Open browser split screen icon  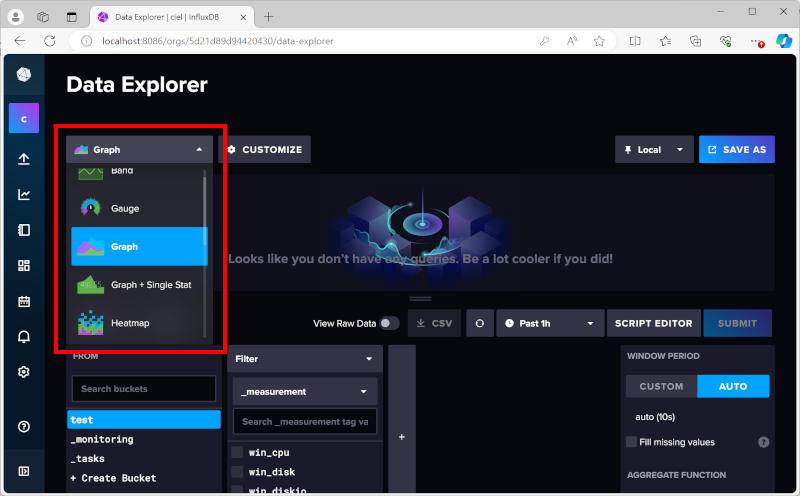(x=635, y=41)
